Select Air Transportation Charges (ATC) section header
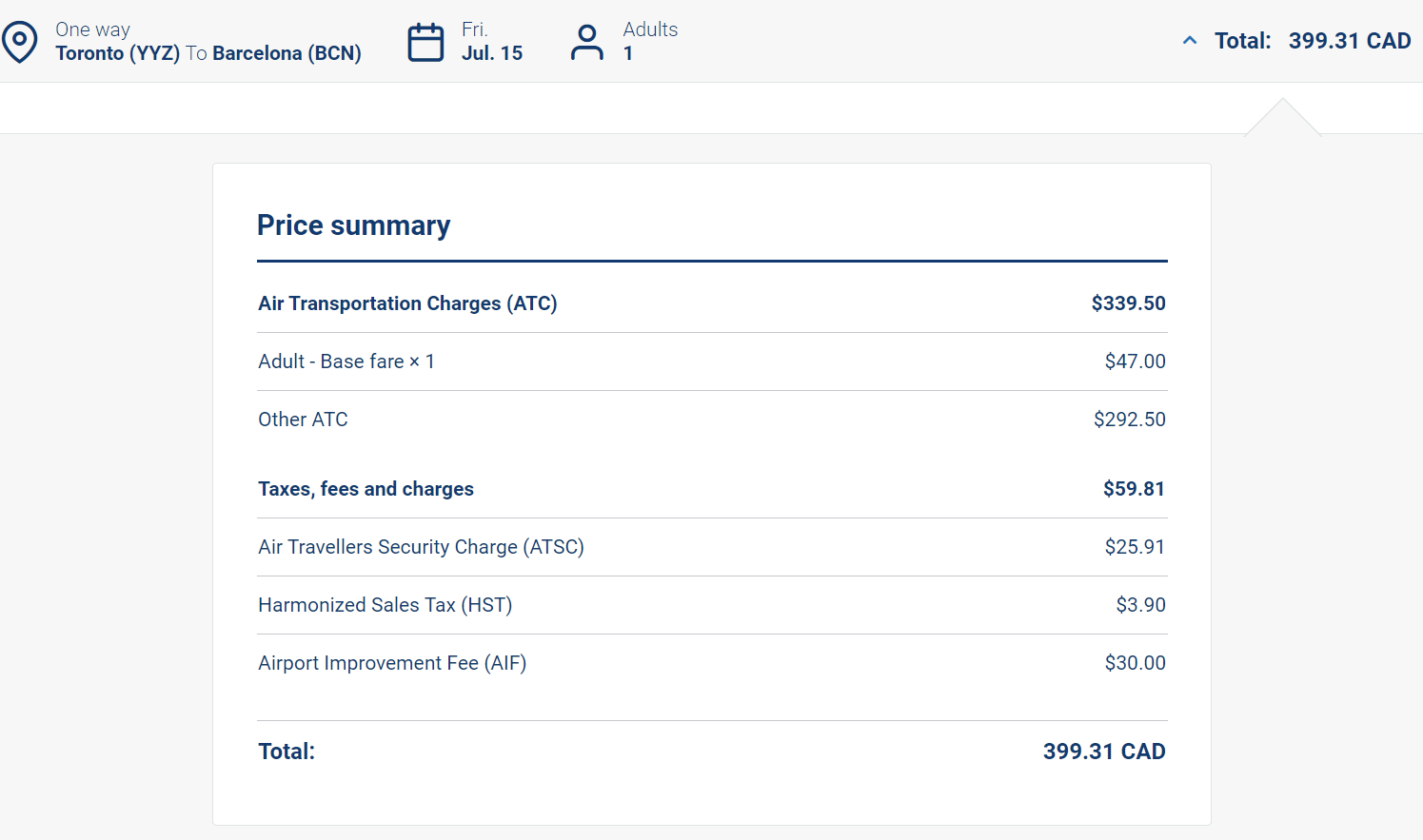The height and width of the screenshot is (840, 1423). [x=407, y=303]
